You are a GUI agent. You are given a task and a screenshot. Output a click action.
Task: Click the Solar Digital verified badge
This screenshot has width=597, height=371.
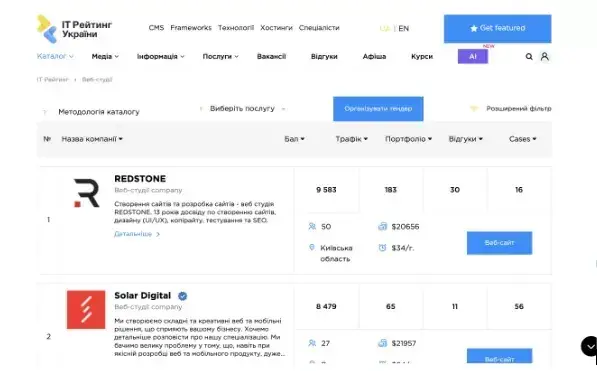point(182,296)
